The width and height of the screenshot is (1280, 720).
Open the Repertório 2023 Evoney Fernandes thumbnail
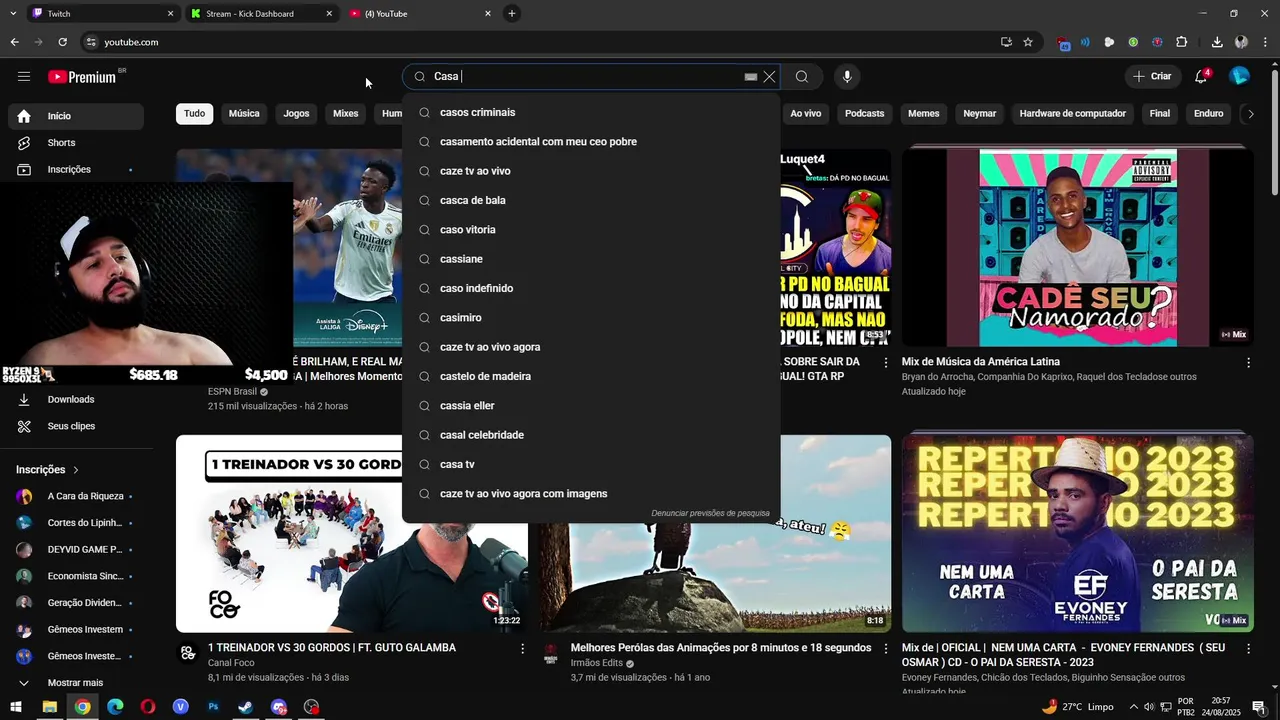1077,533
